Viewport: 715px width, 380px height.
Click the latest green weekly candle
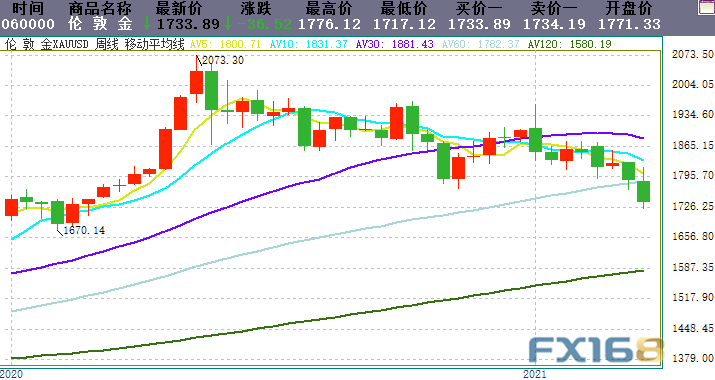tap(643, 191)
